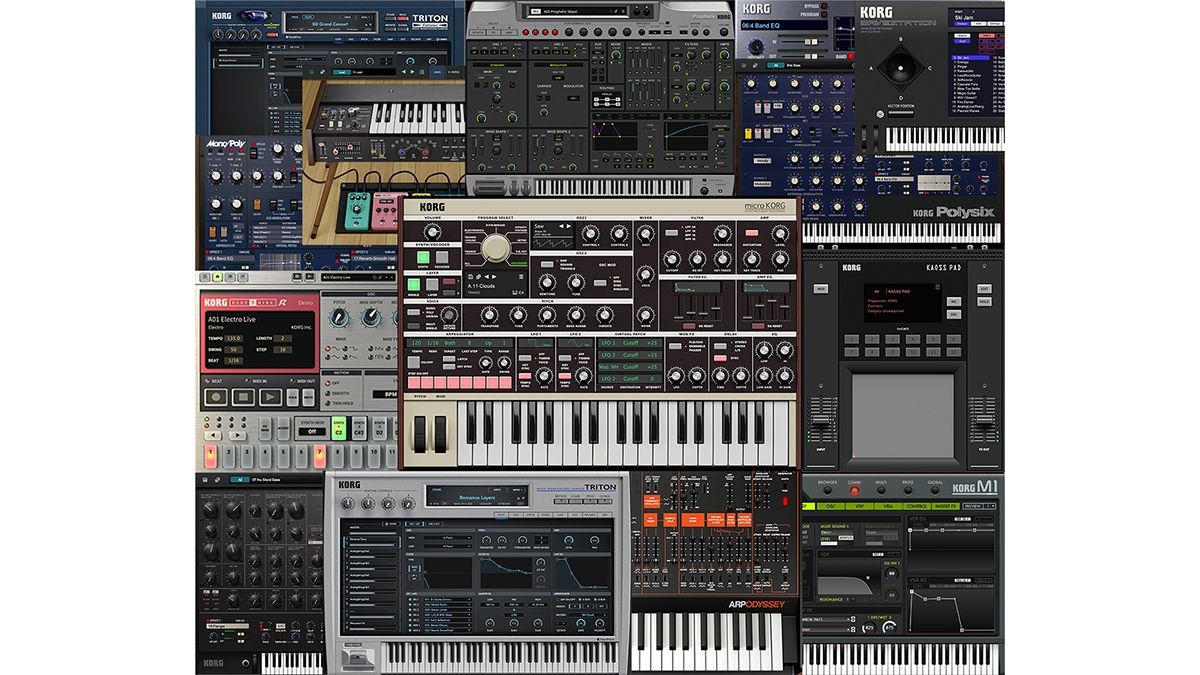
Task: Open the HIGH program dropdown on the Triton
Action: 445,539
